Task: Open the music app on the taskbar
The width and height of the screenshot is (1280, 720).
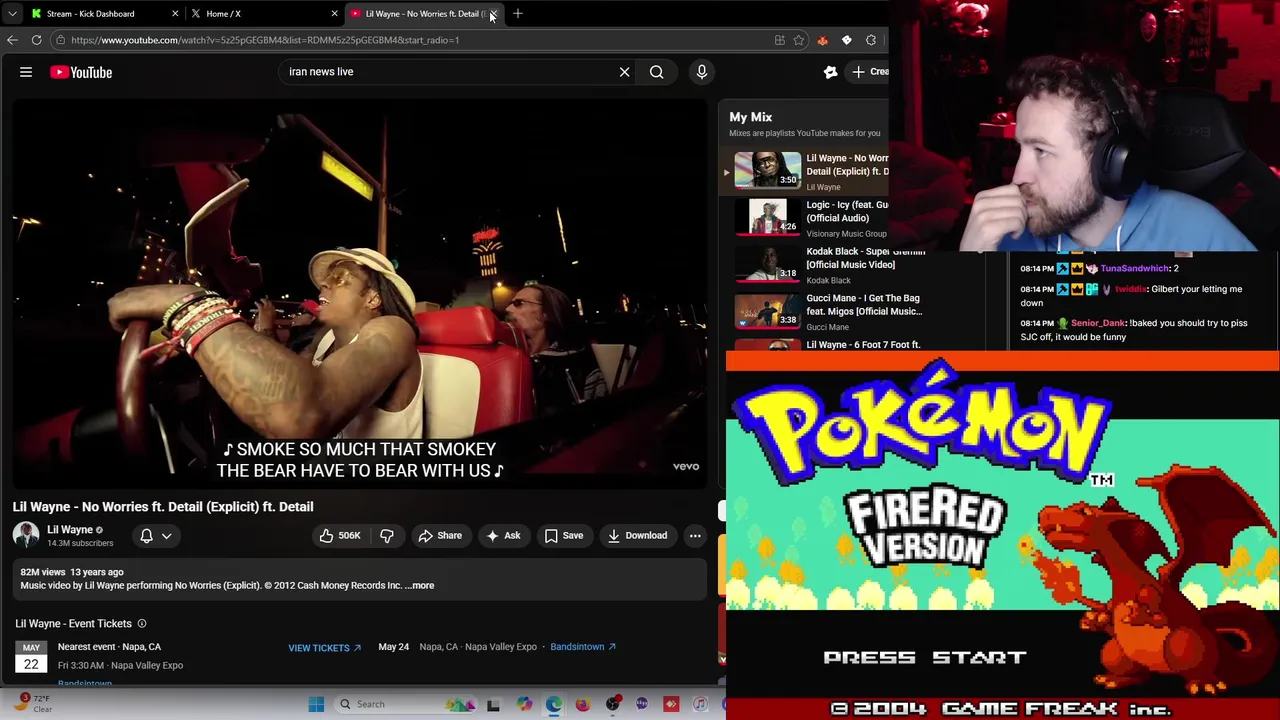Action: click(x=701, y=704)
